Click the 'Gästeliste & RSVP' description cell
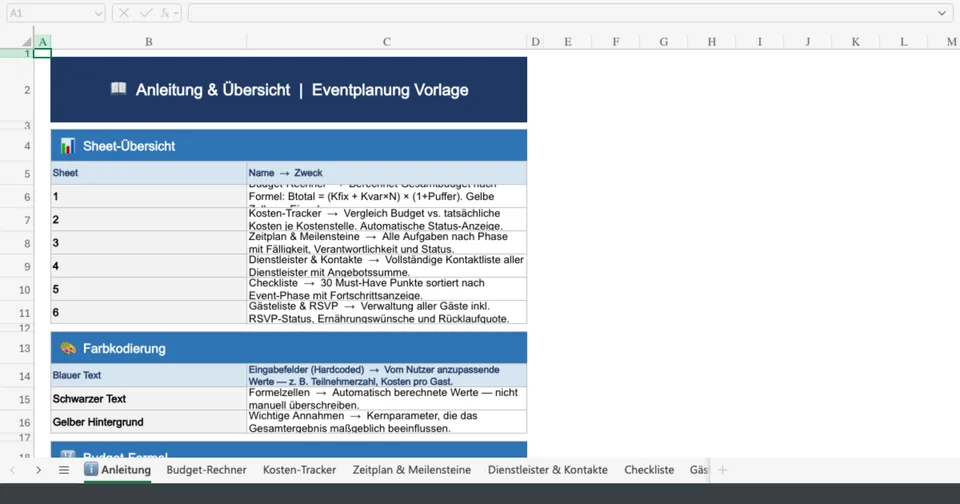The image size is (960, 504). click(x=386, y=312)
